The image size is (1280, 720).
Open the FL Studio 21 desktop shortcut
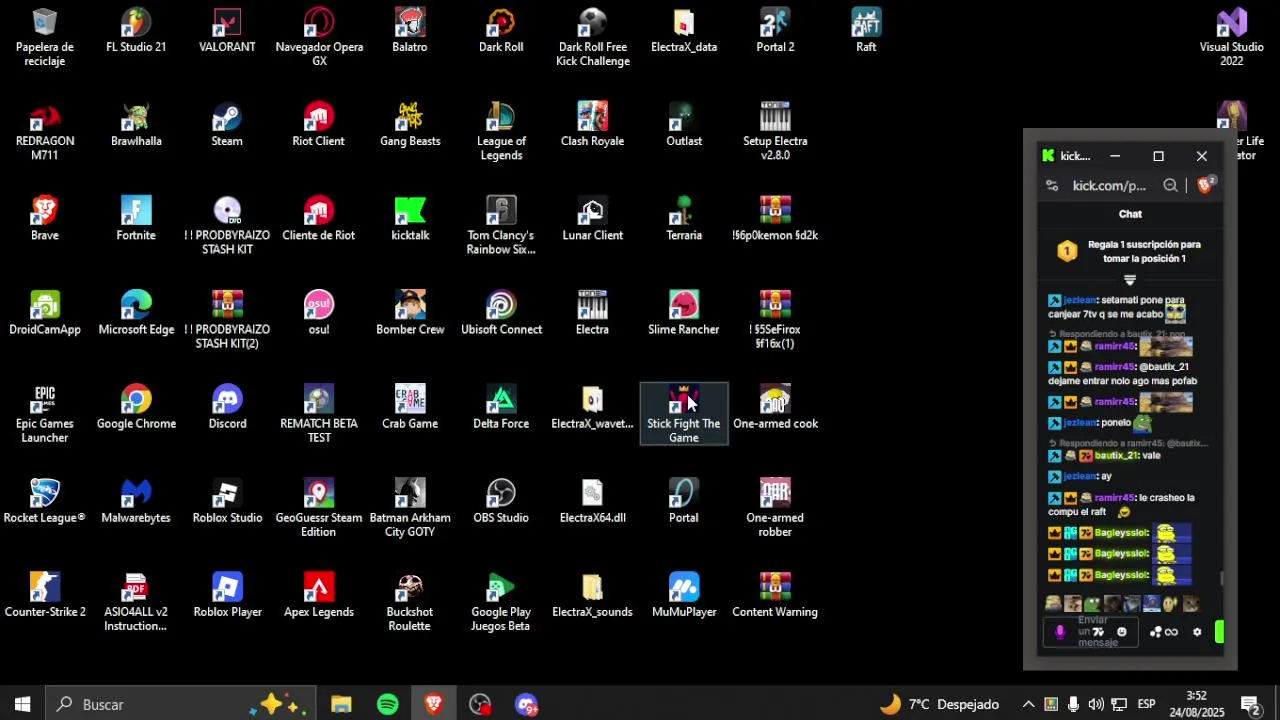click(x=136, y=31)
